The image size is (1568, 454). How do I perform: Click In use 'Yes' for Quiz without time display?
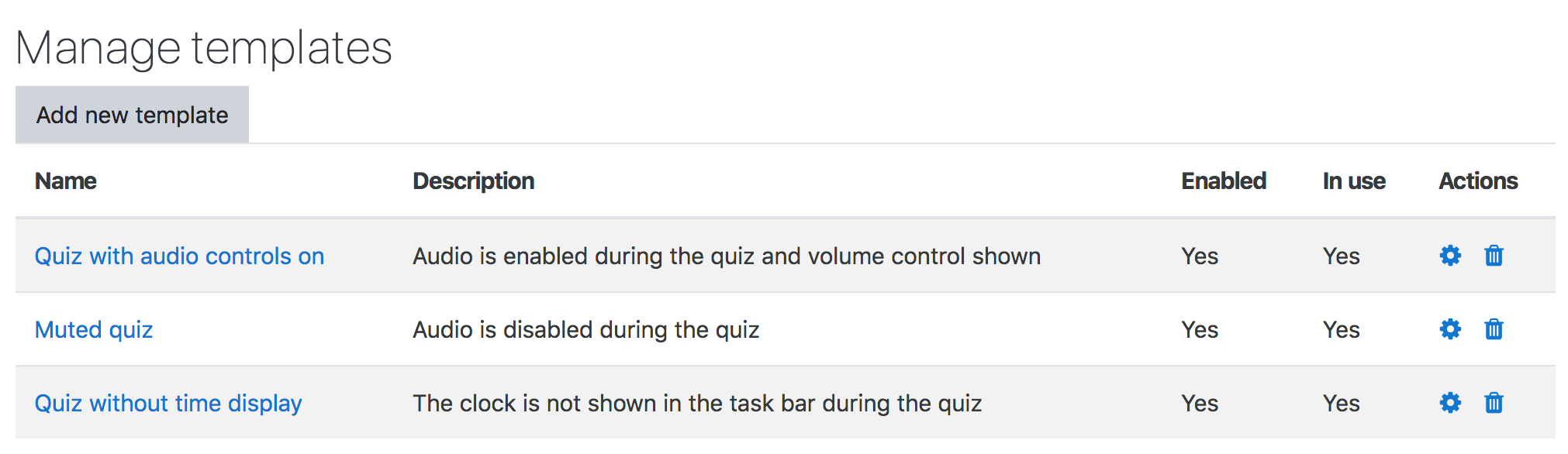(1341, 404)
